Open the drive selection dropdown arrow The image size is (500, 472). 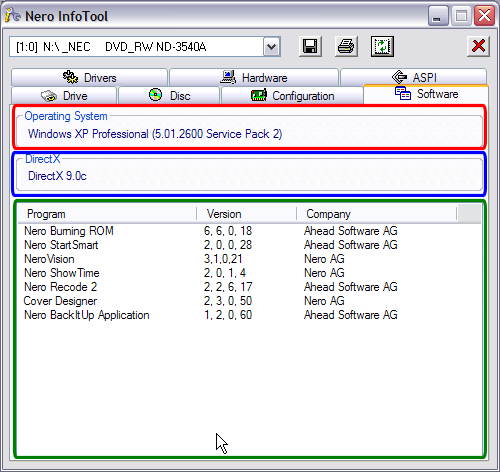[271, 47]
